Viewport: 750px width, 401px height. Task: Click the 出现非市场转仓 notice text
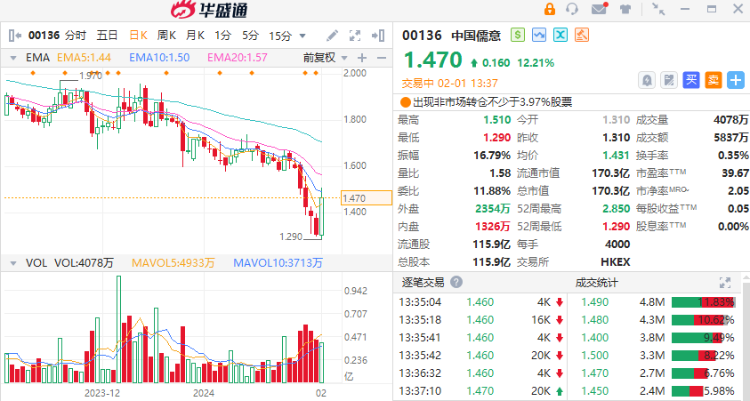coord(492,102)
